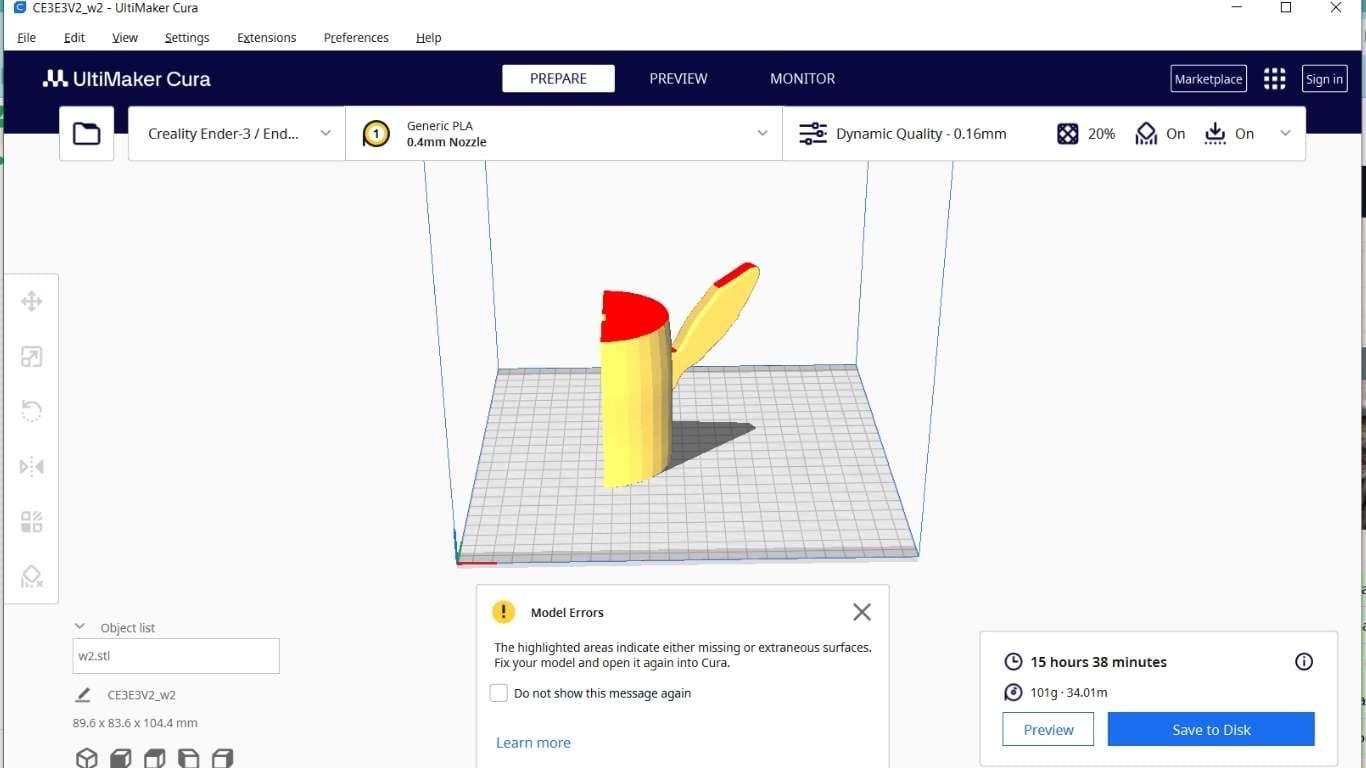Click the support On icon

1146,134
